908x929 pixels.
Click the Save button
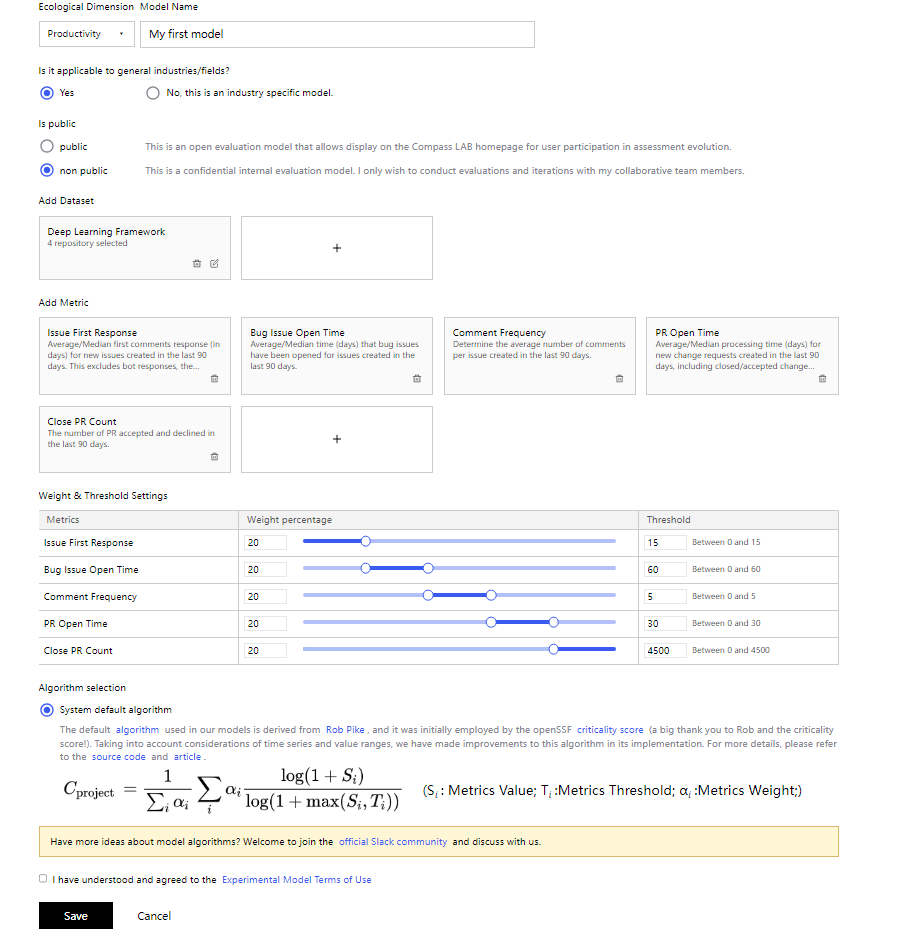(76, 916)
